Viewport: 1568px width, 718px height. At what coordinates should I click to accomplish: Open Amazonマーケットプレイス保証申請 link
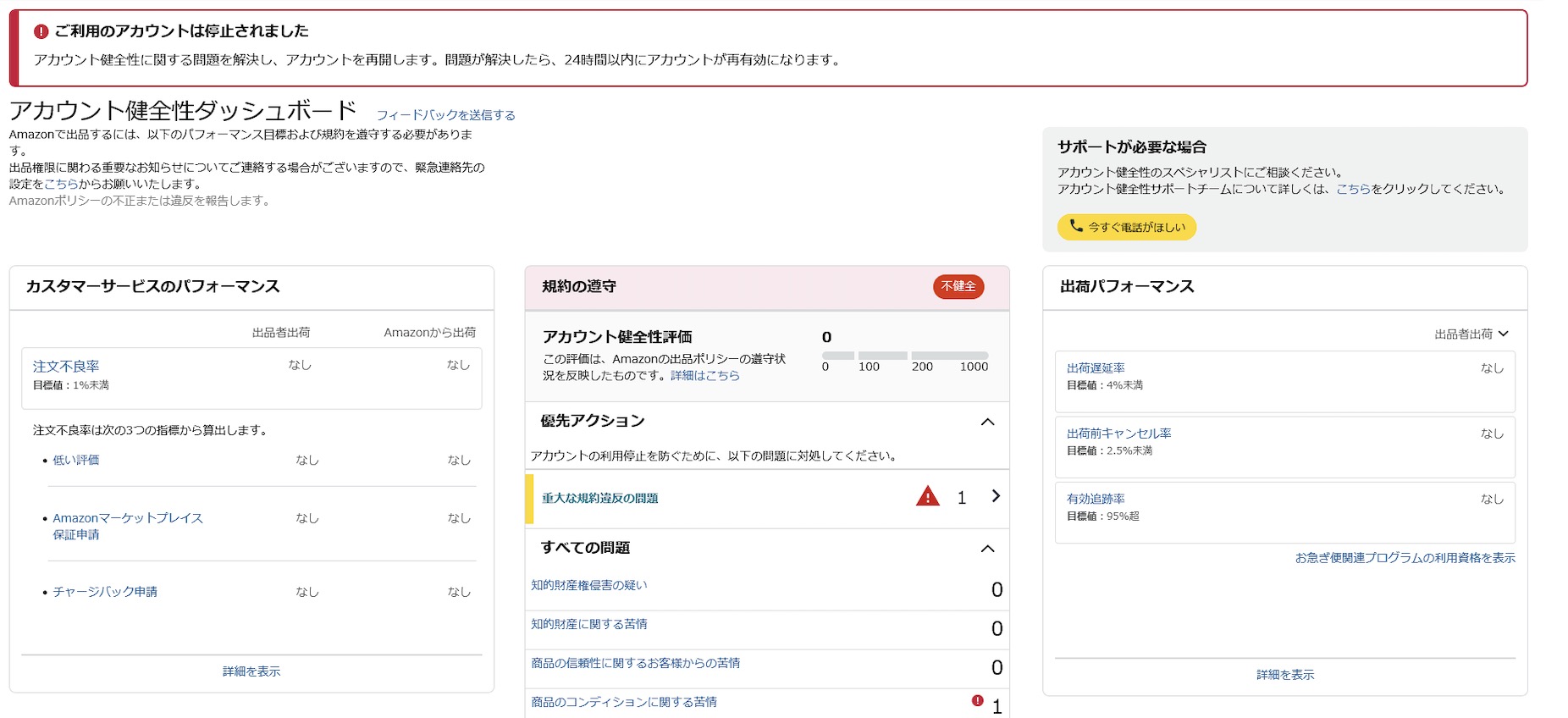tap(128, 526)
